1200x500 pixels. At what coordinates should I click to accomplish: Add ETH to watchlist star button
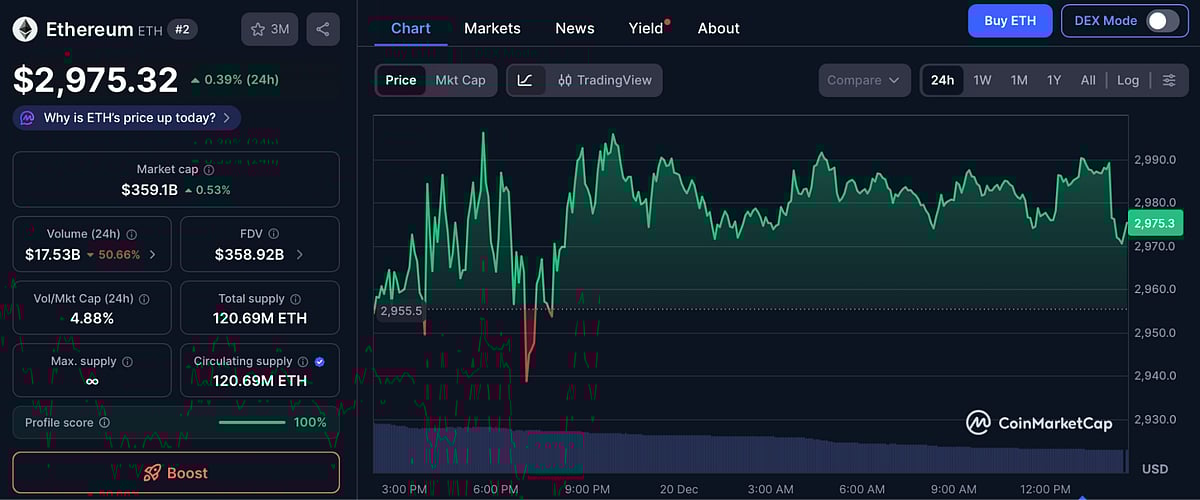click(269, 30)
